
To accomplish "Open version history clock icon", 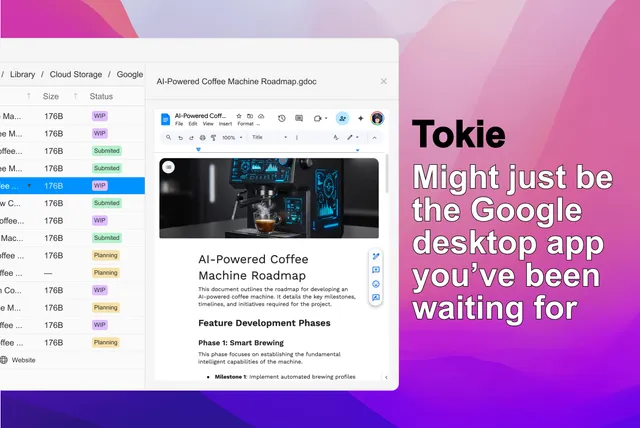I will (x=282, y=118).
